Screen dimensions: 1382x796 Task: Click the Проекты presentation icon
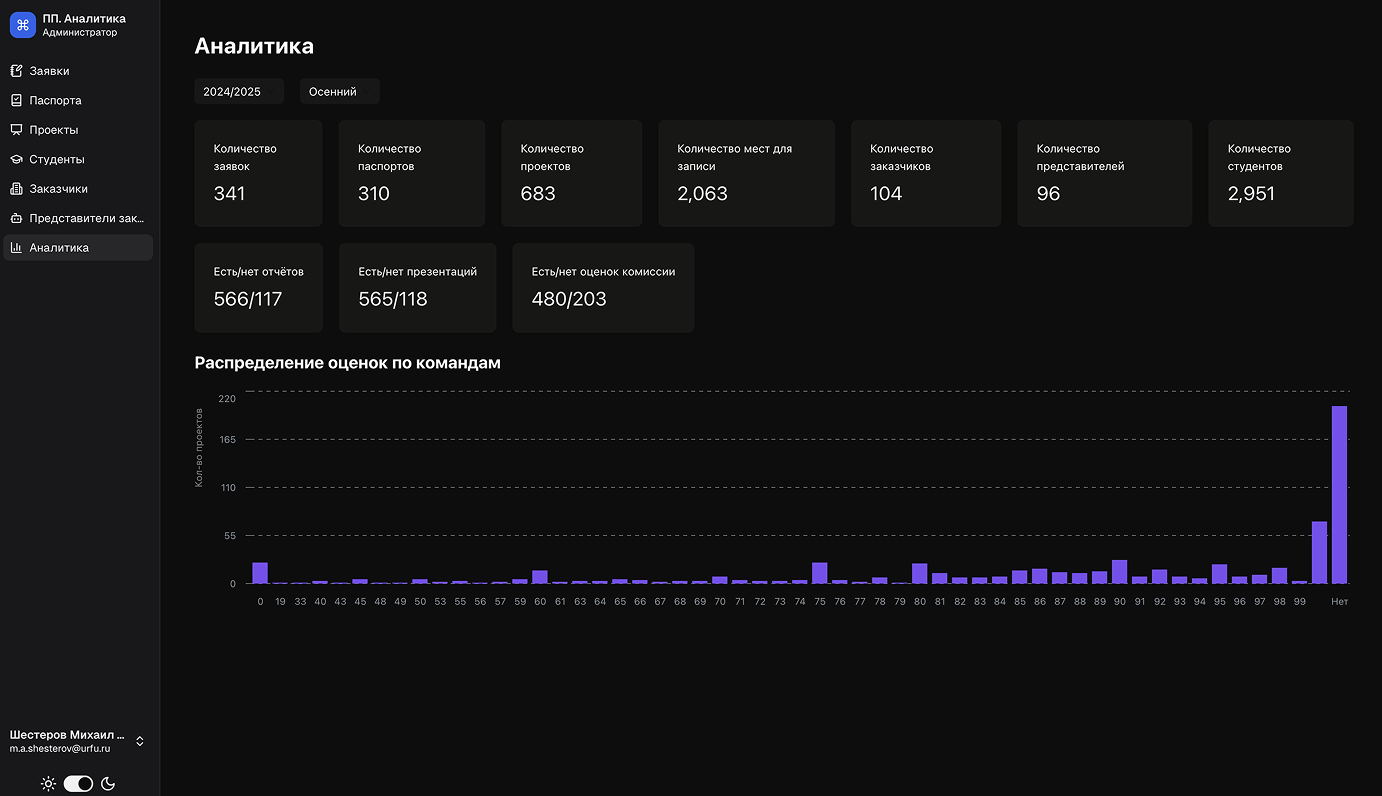(x=16, y=130)
